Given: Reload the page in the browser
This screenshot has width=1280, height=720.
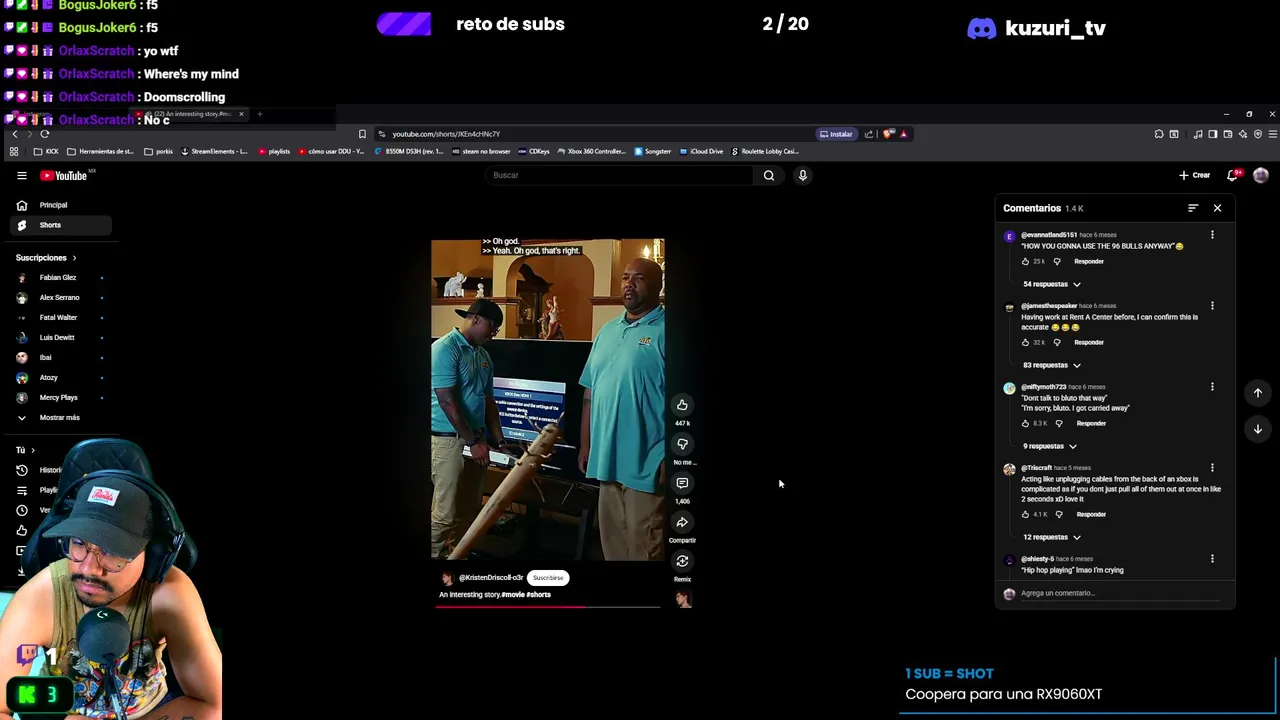Looking at the screenshot, I should tap(44, 134).
